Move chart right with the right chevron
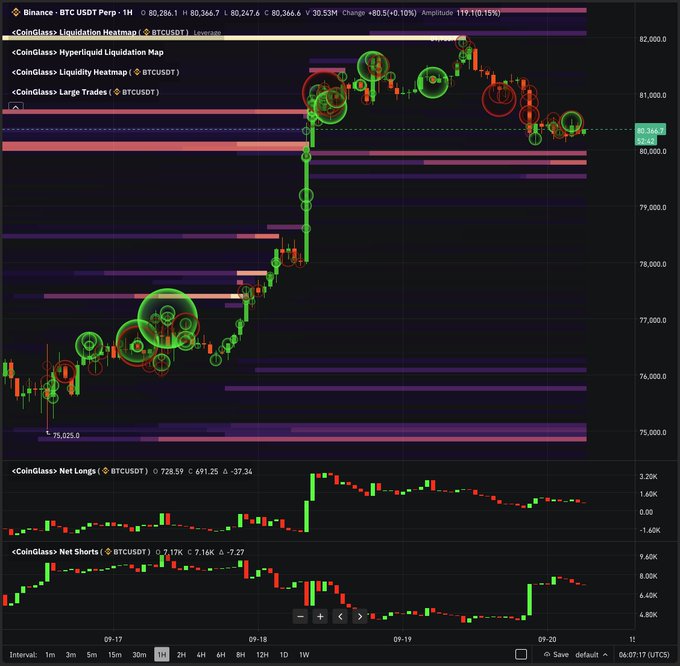 [360, 616]
